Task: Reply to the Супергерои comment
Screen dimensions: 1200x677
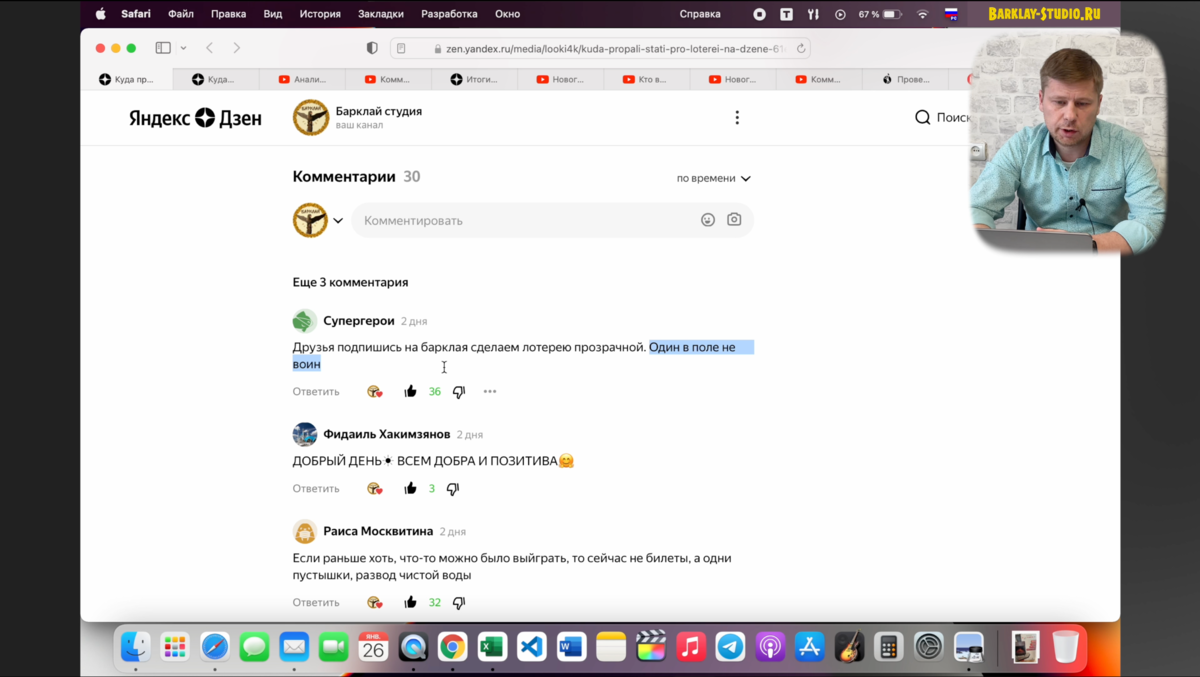Action: (316, 392)
